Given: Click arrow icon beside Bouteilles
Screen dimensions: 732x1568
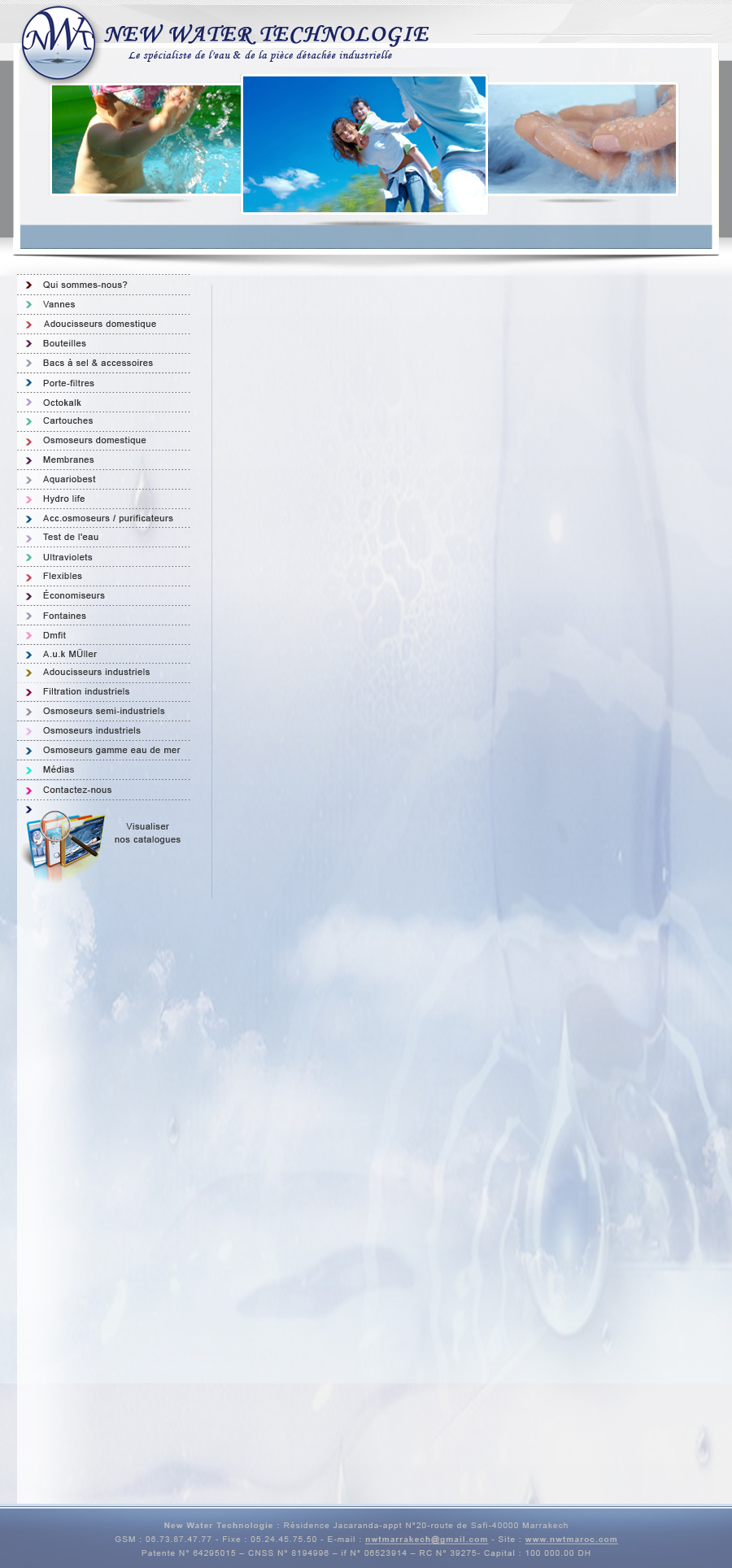Looking at the screenshot, I should 28,344.
